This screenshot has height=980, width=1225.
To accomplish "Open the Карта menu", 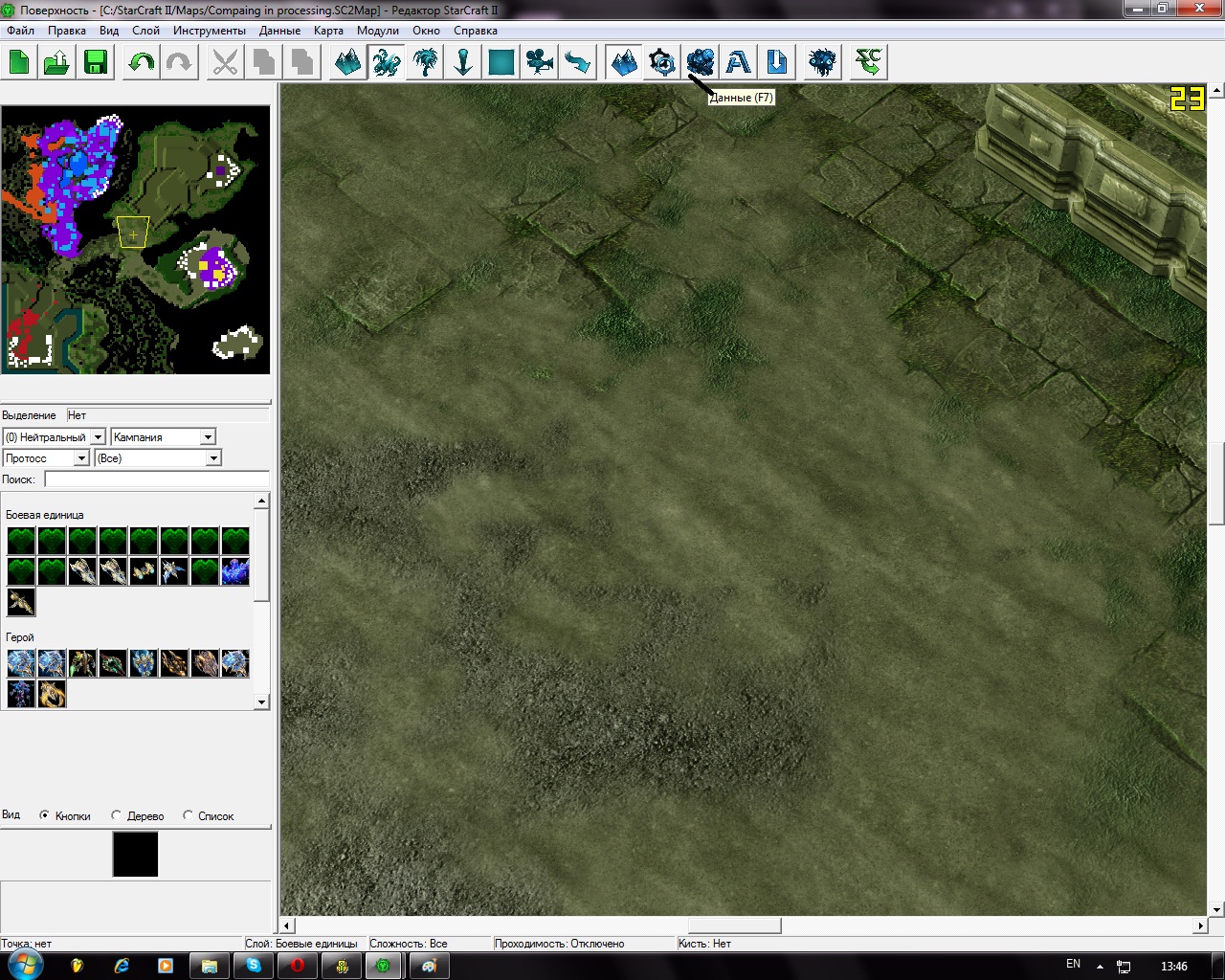I will click(328, 31).
